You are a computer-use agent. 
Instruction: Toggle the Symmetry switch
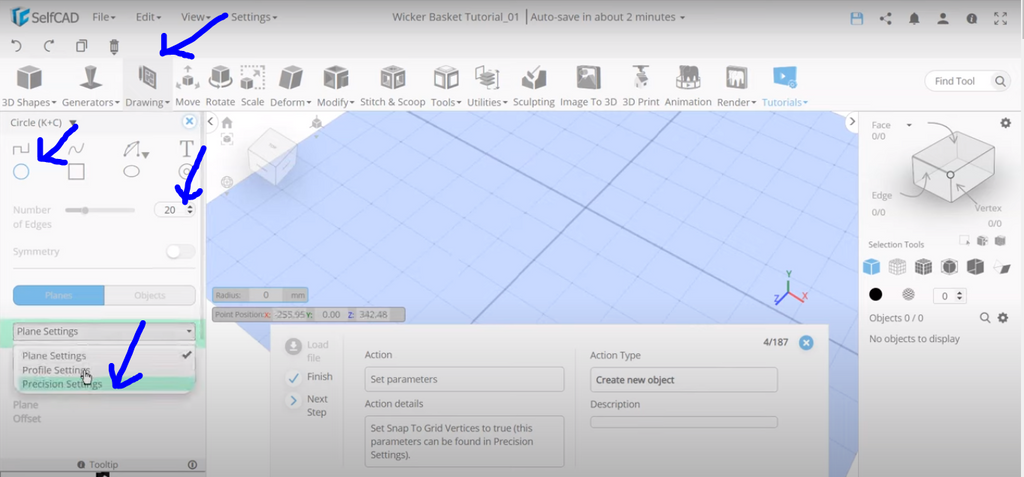[x=180, y=252]
